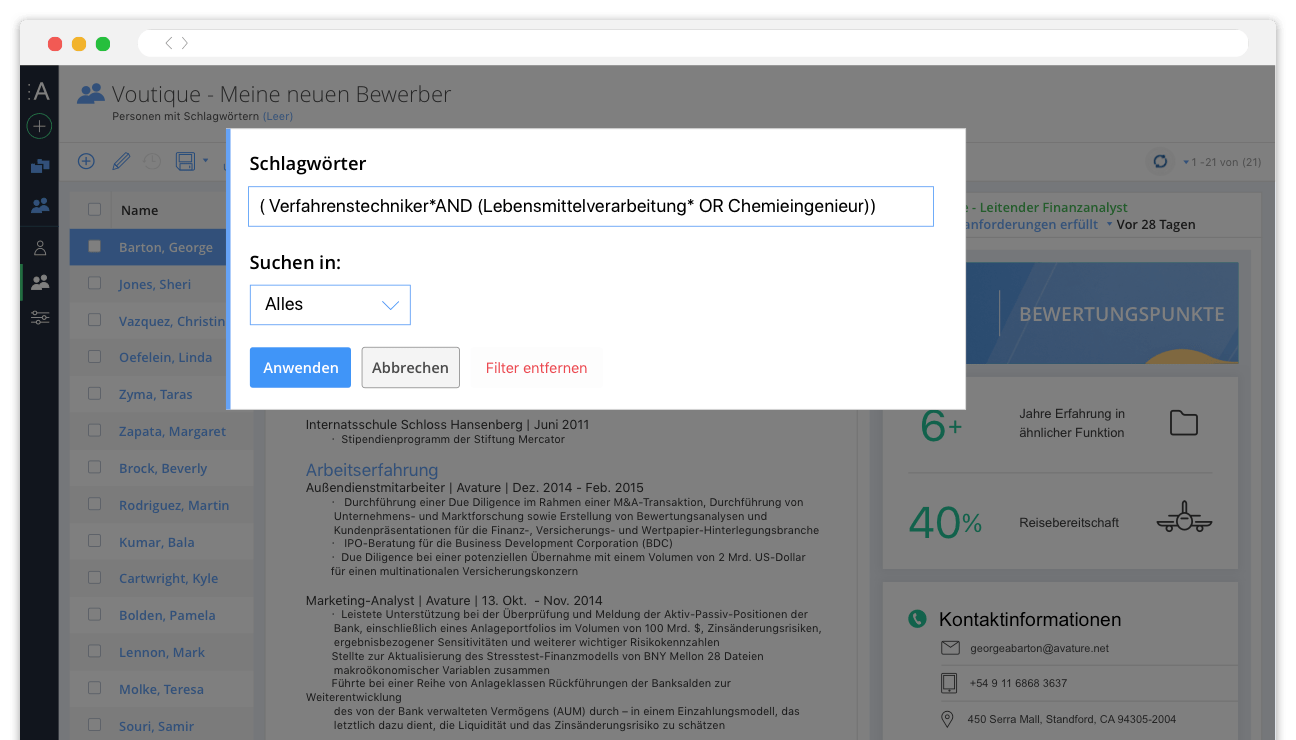
Task: Open candidate Kumar, Bala
Action: click(157, 542)
